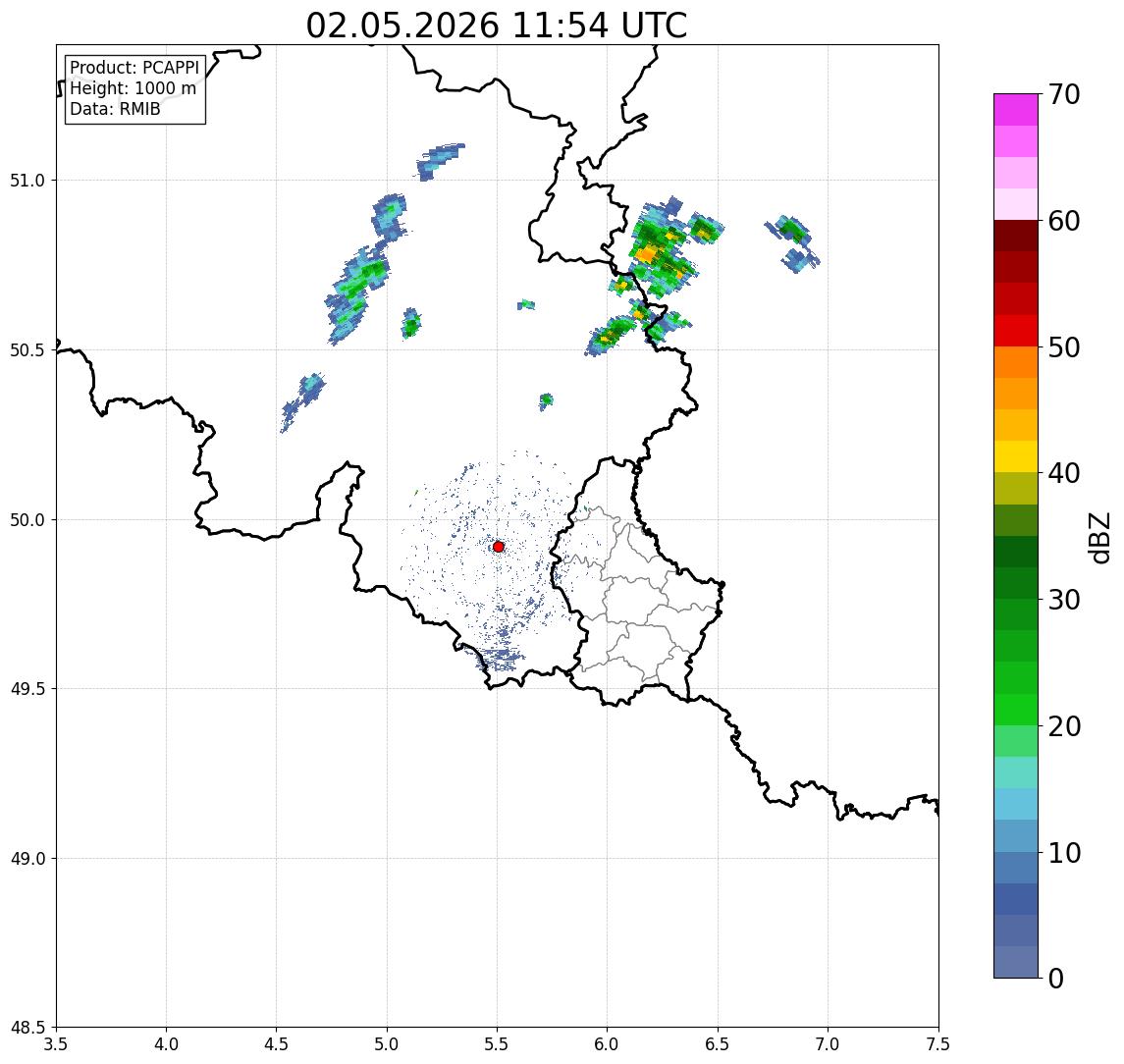Click the red radar location marker

coord(499,547)
